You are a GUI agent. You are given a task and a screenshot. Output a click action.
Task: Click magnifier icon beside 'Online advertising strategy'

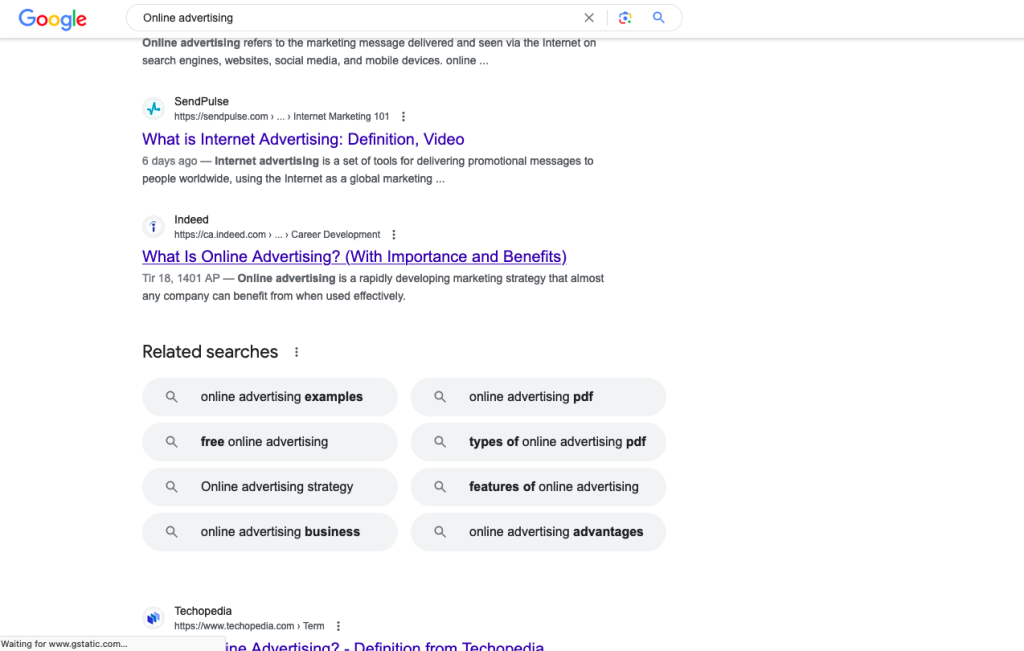[x=171, y=487]
